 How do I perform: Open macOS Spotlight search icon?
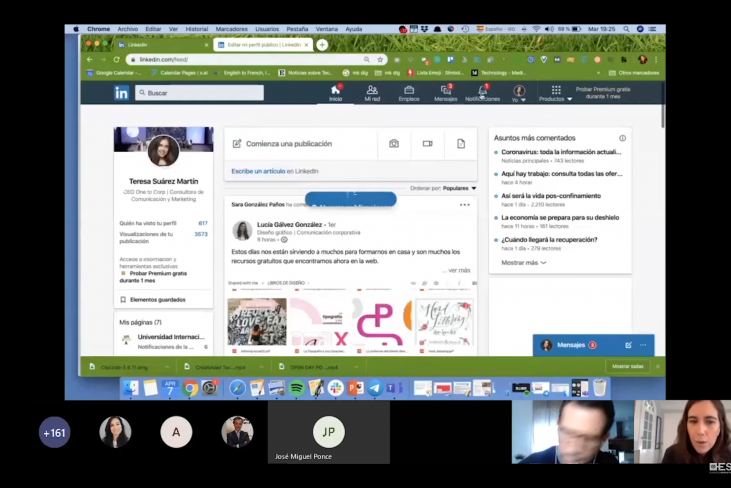coord(626,29)
